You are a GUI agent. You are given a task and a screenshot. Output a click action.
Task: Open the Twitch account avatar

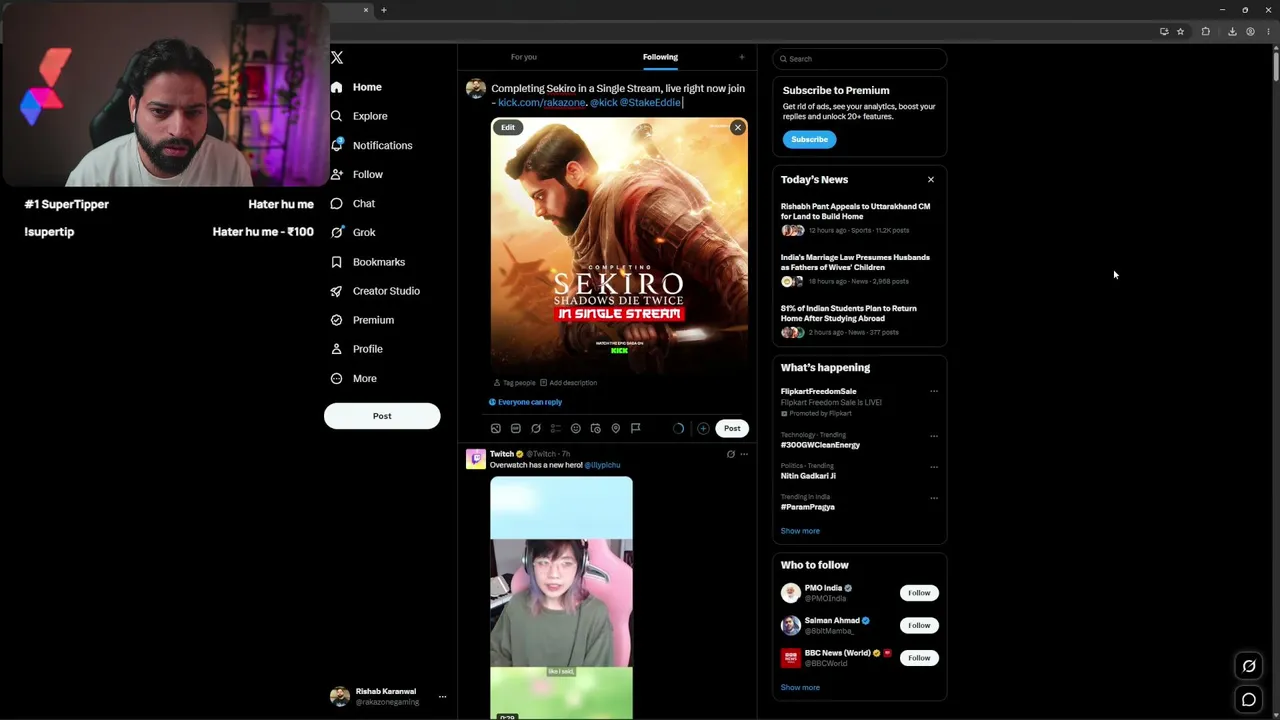point(476,459)
